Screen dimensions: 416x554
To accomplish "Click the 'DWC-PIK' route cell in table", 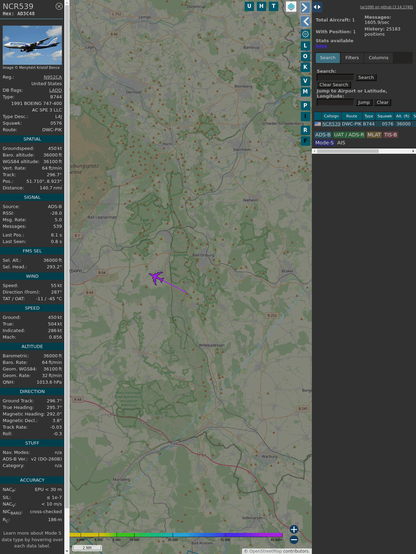I will (351, 124).
